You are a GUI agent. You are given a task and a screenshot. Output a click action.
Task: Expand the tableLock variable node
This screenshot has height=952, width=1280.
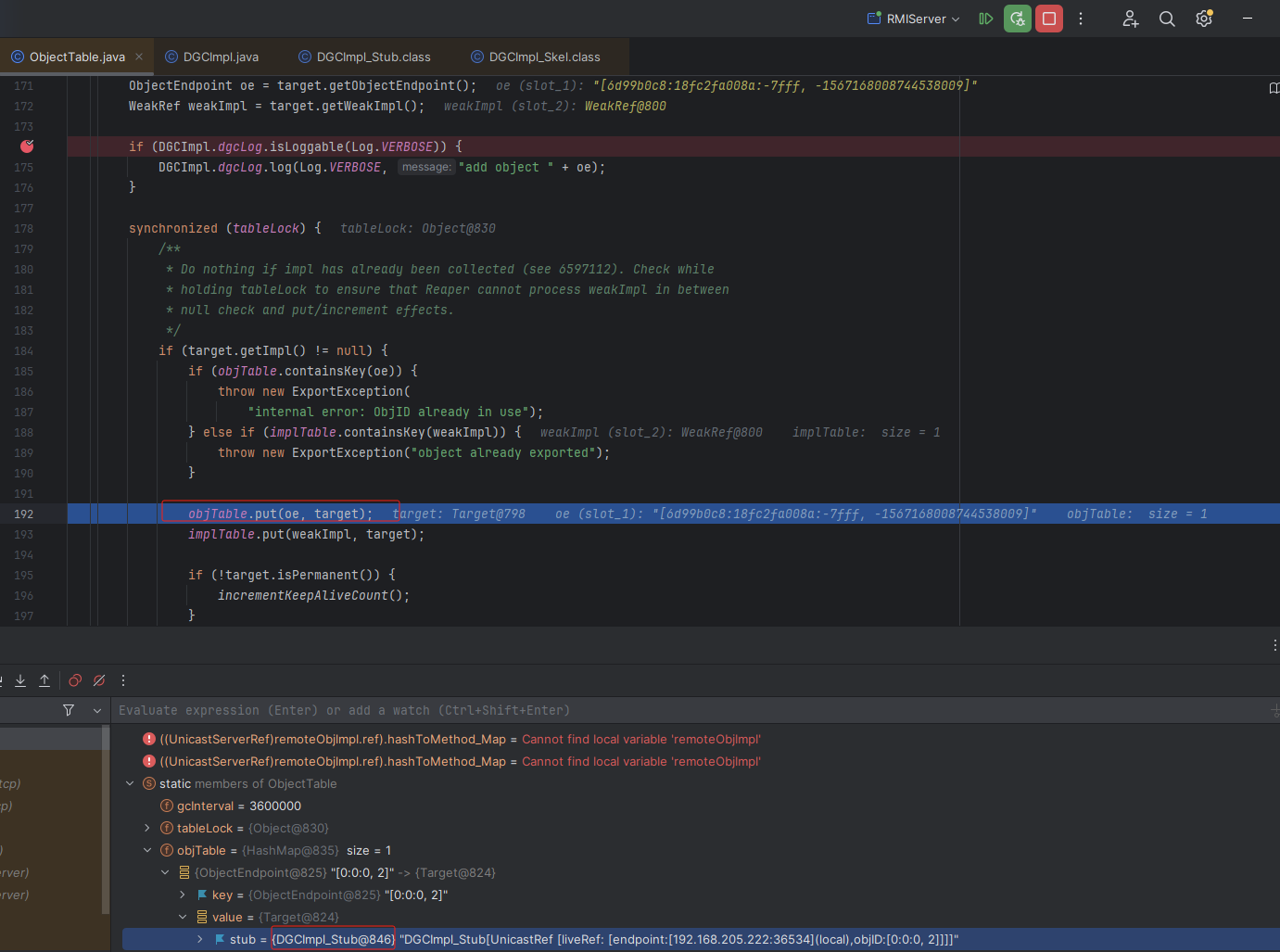click(146, 828)
